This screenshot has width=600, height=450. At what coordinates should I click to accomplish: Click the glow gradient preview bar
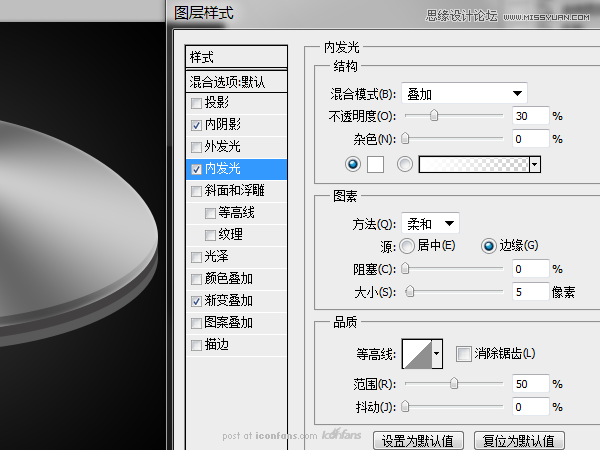pyautogui.click(x=474, y=165)
